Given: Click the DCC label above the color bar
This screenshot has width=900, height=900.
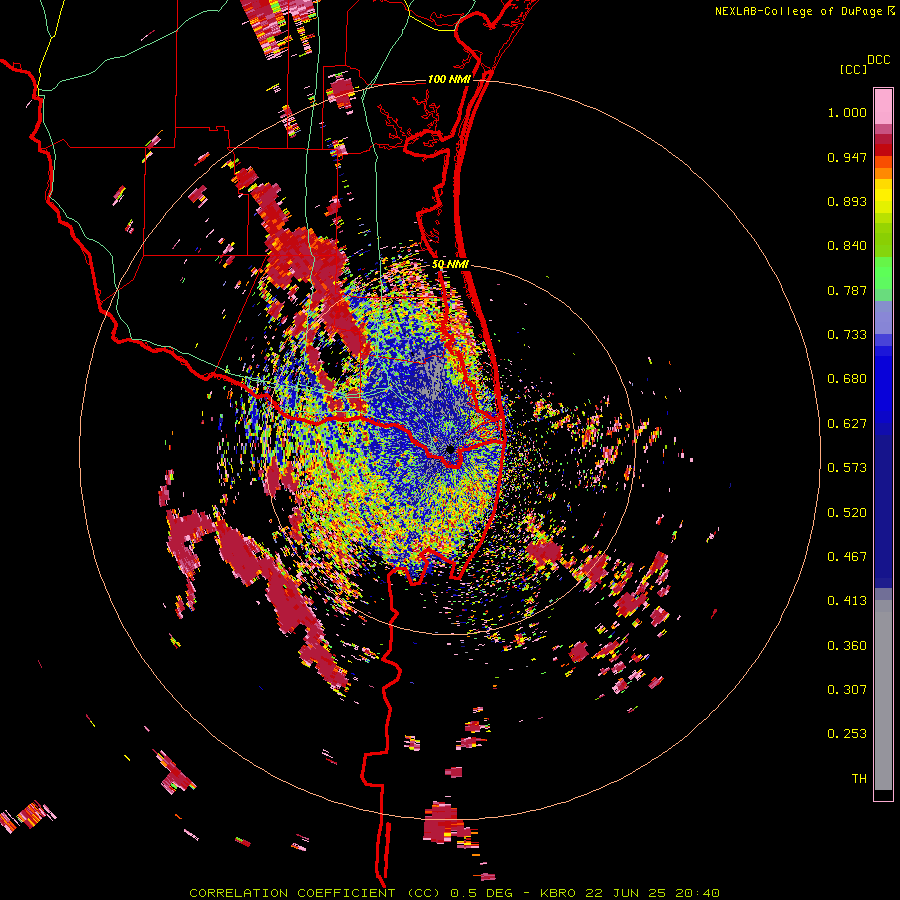Looking at the screenshot, I should pyautogui.click(x=878, y=60).
